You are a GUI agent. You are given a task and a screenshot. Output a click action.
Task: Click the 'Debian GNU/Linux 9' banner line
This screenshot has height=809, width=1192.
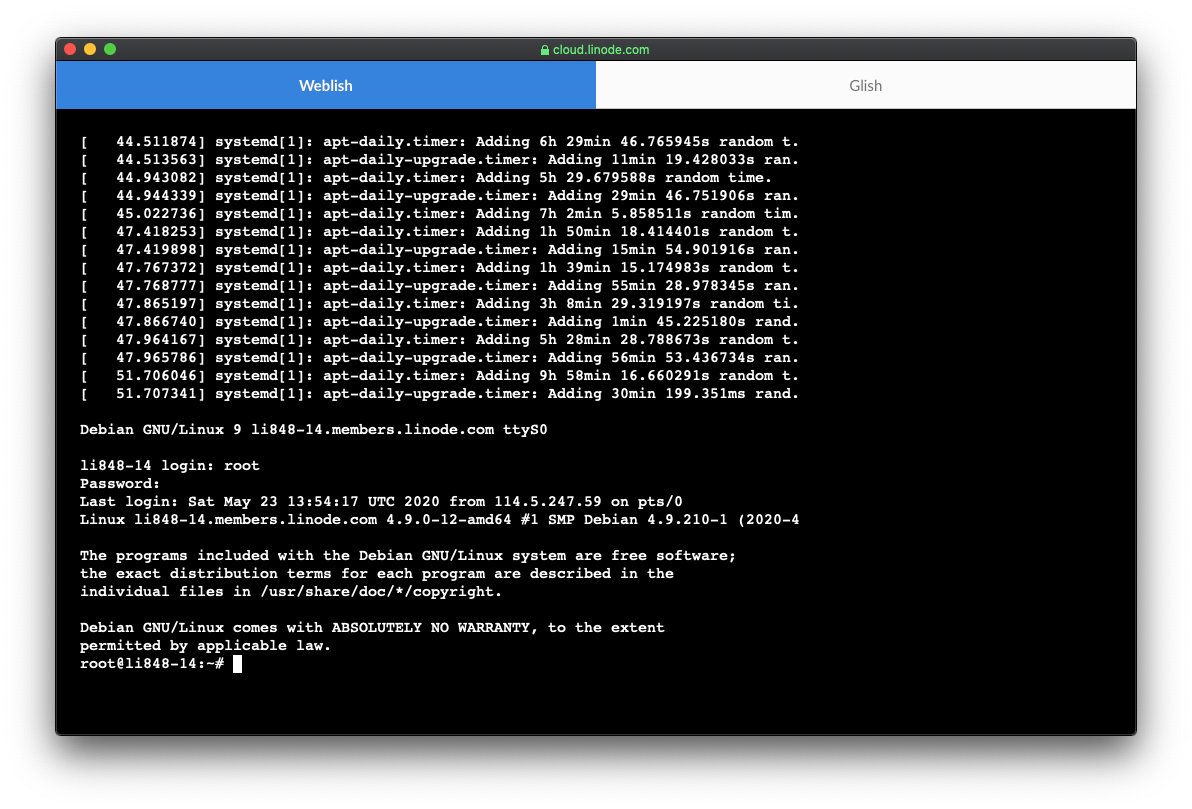[x=313, y=430]
